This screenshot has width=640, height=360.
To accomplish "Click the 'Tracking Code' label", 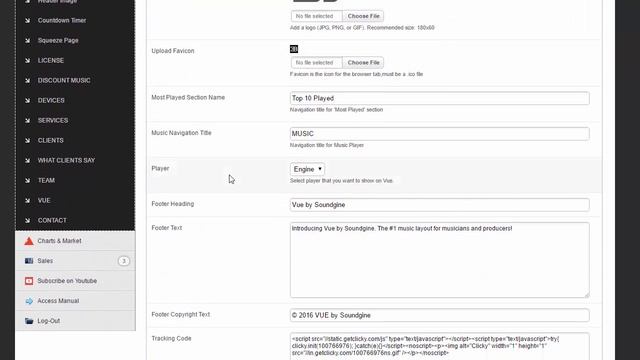I will (x=171, y=338).
